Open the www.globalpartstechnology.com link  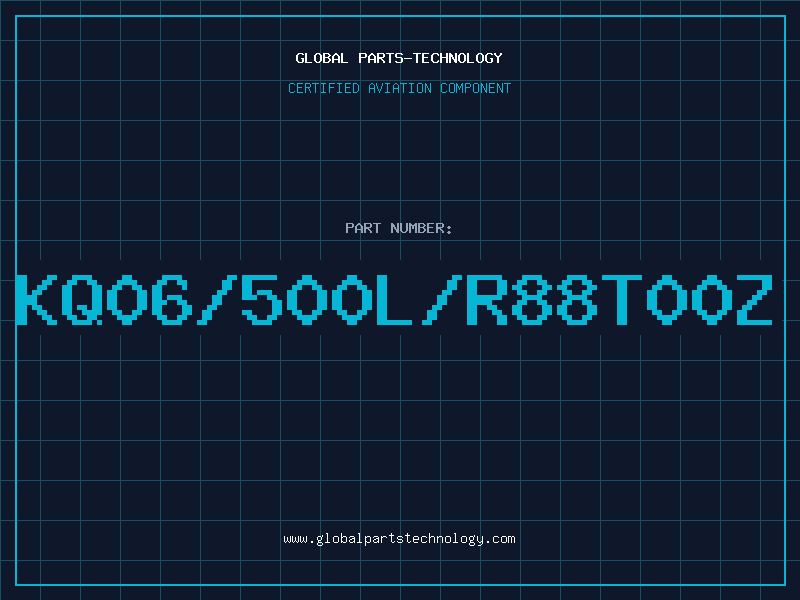pyautogui.click(x=399, y=539)
